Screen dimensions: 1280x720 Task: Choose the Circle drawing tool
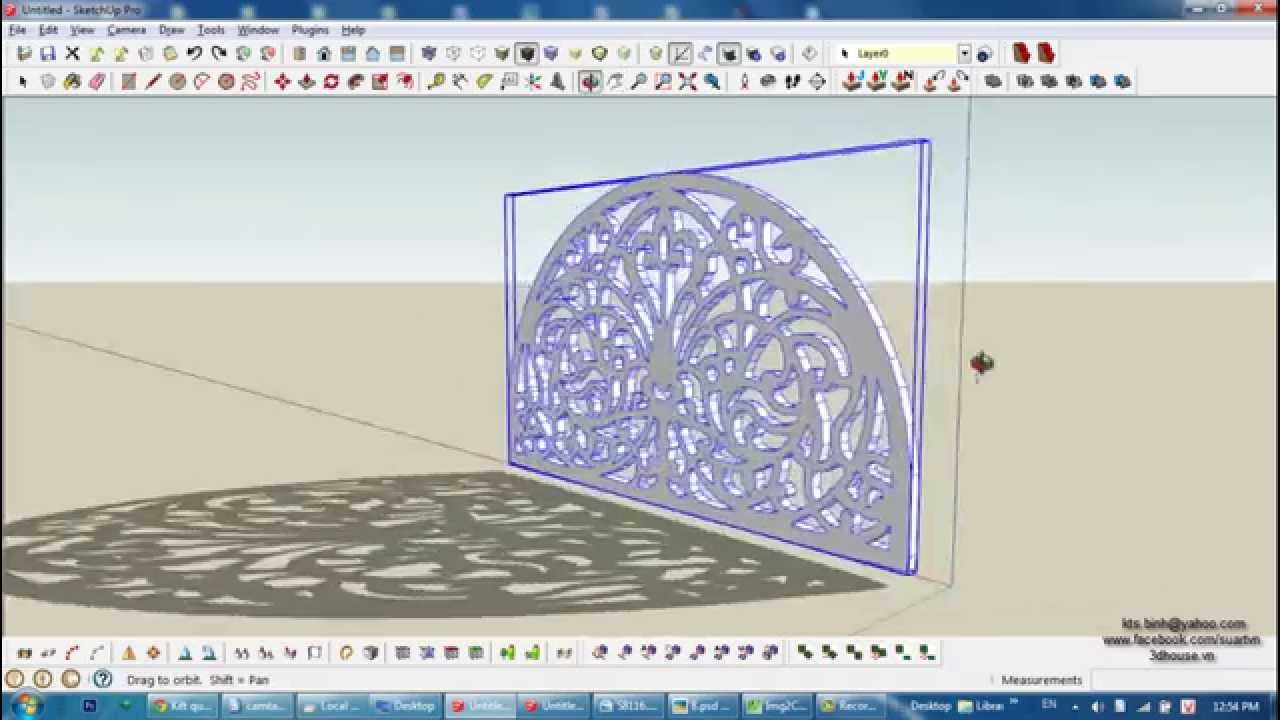tap(177, 82)
